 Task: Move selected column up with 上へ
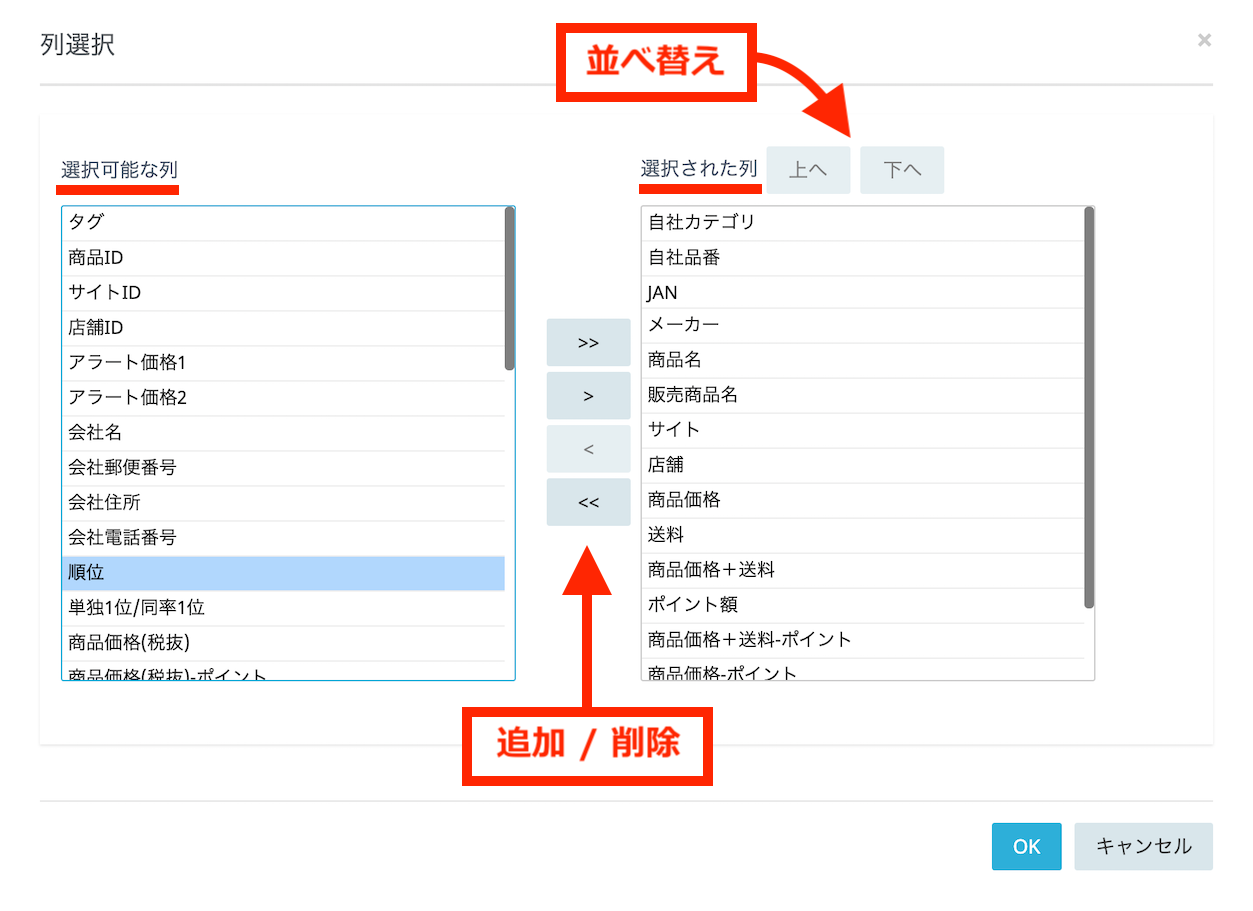(x=808, y=170)
